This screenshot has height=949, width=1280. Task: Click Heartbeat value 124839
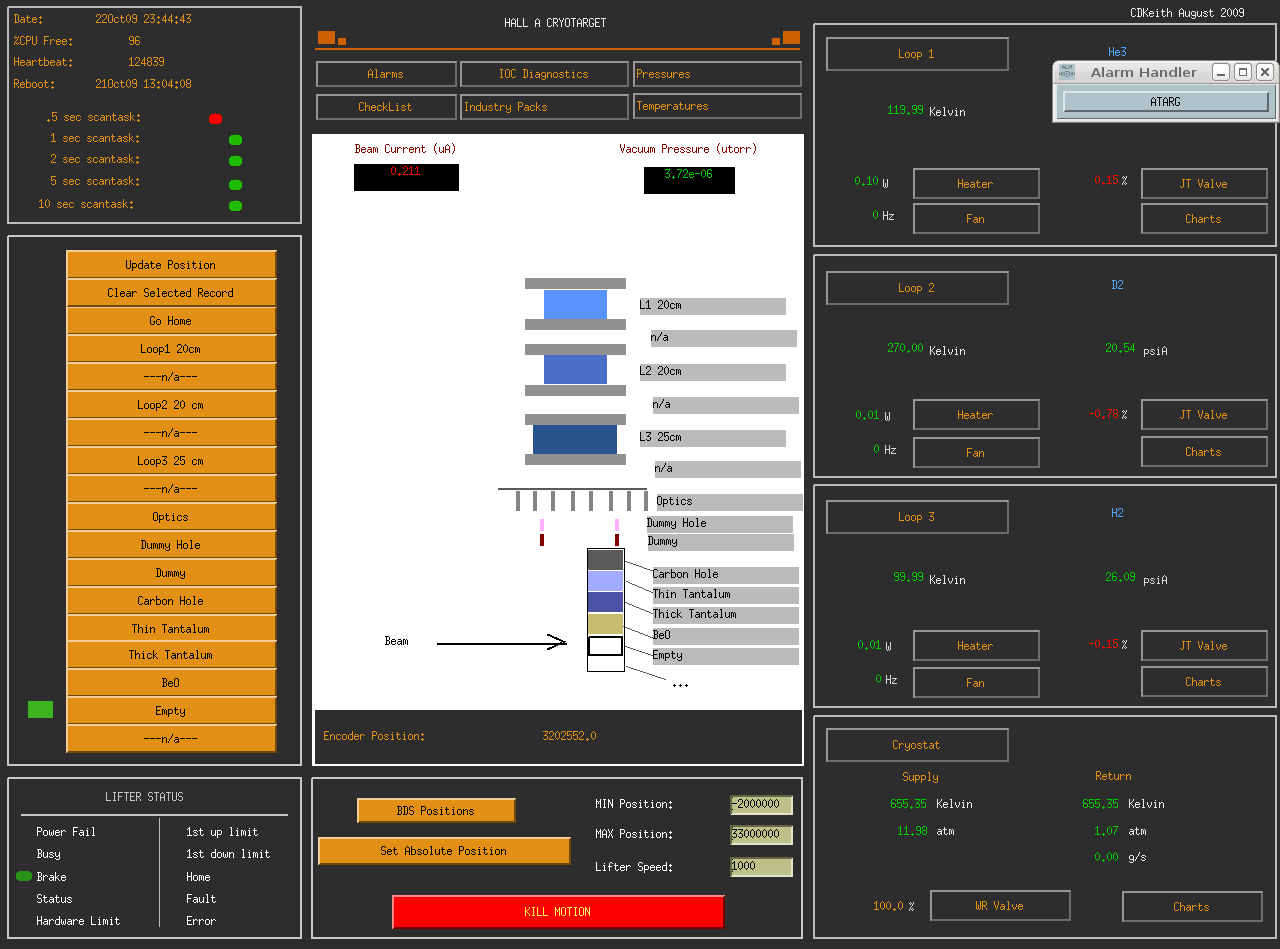click(146, 62)
